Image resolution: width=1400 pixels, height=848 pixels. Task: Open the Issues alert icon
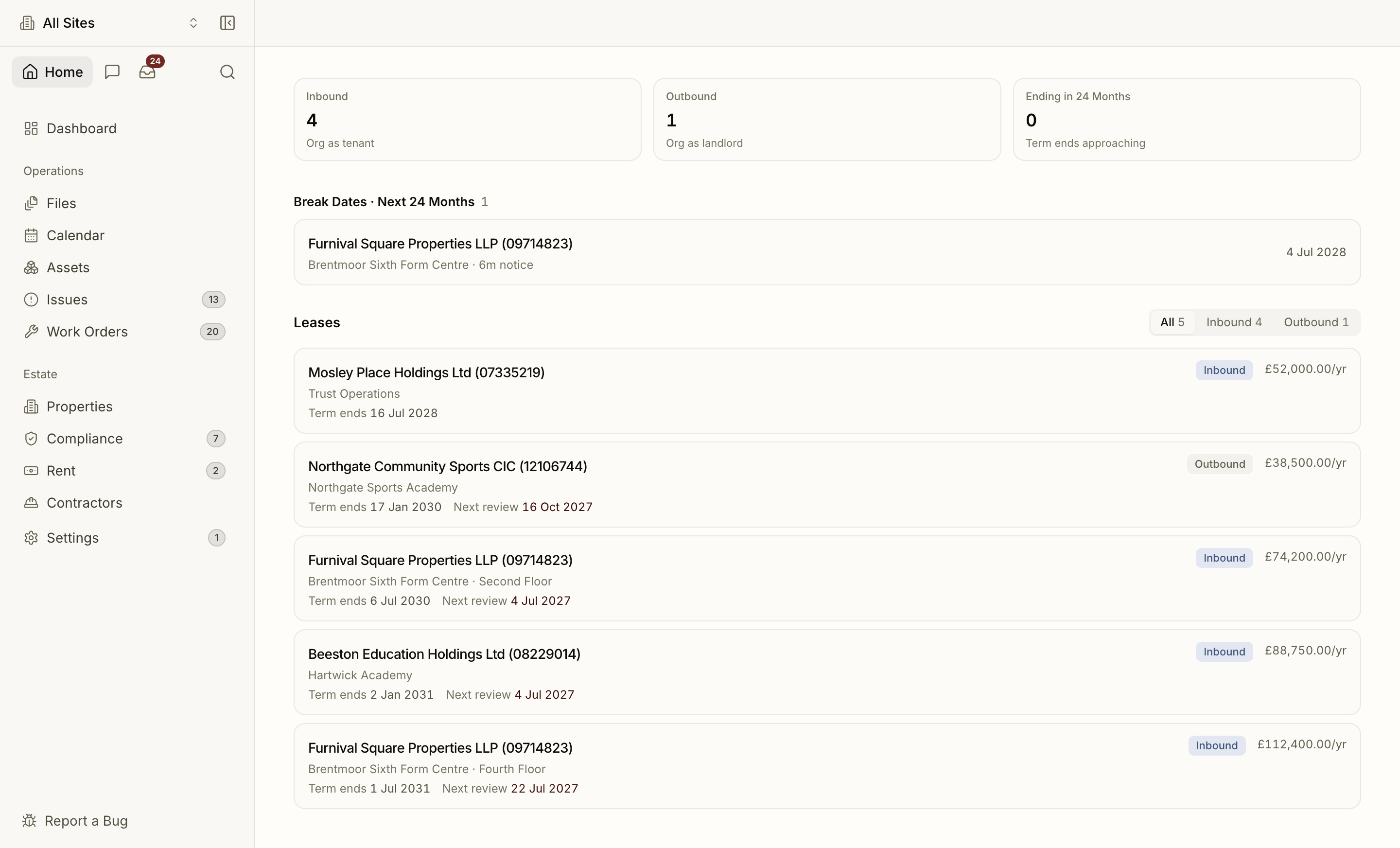[31, 300]
